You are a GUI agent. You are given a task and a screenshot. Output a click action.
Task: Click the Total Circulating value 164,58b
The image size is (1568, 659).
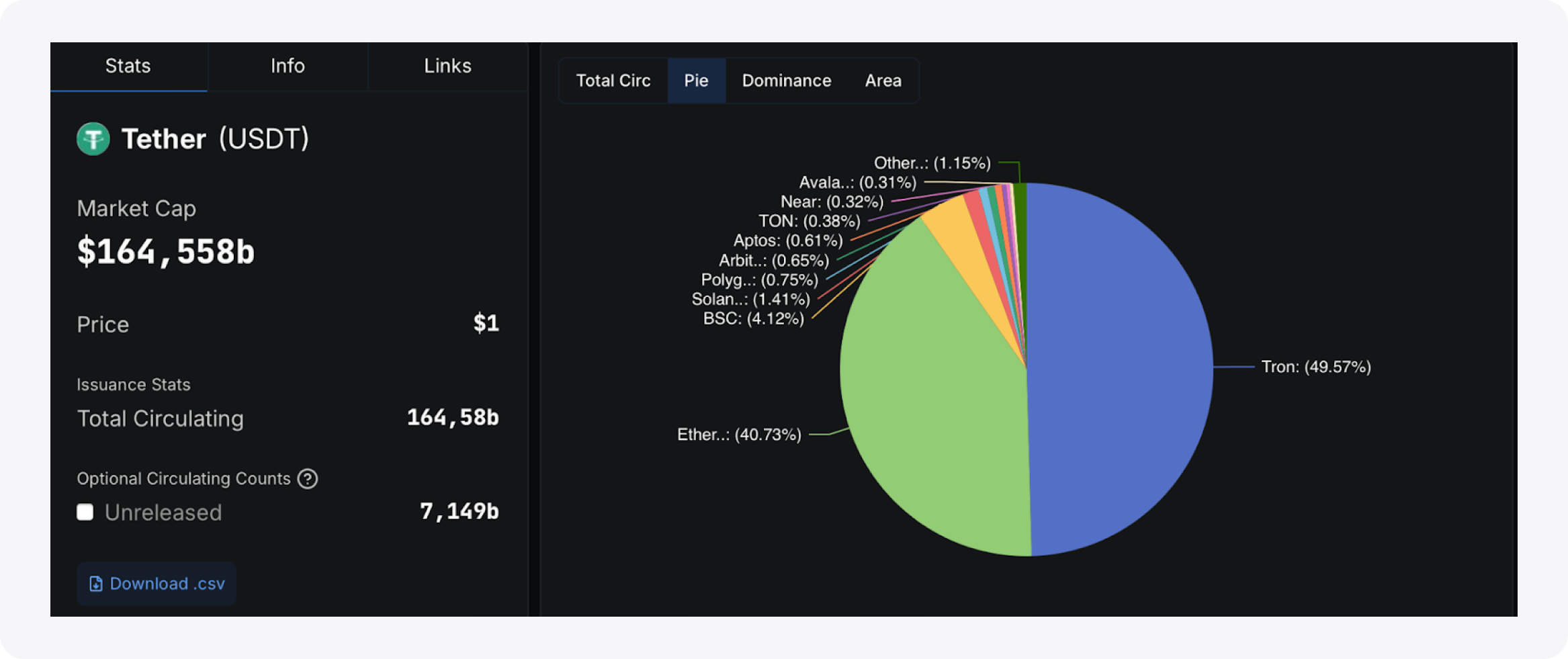pyautogui.click(x=453, y=418)
